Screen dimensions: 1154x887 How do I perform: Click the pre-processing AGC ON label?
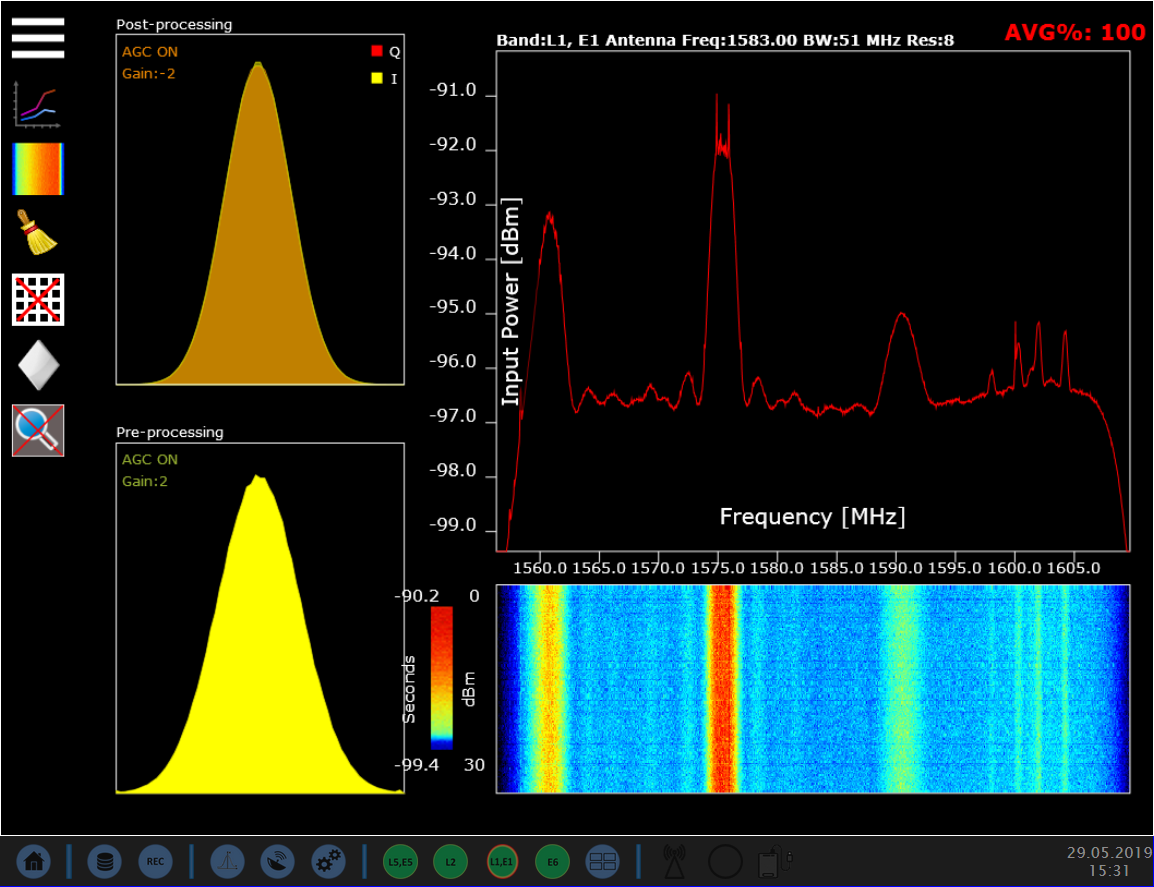tap(149, 459)
